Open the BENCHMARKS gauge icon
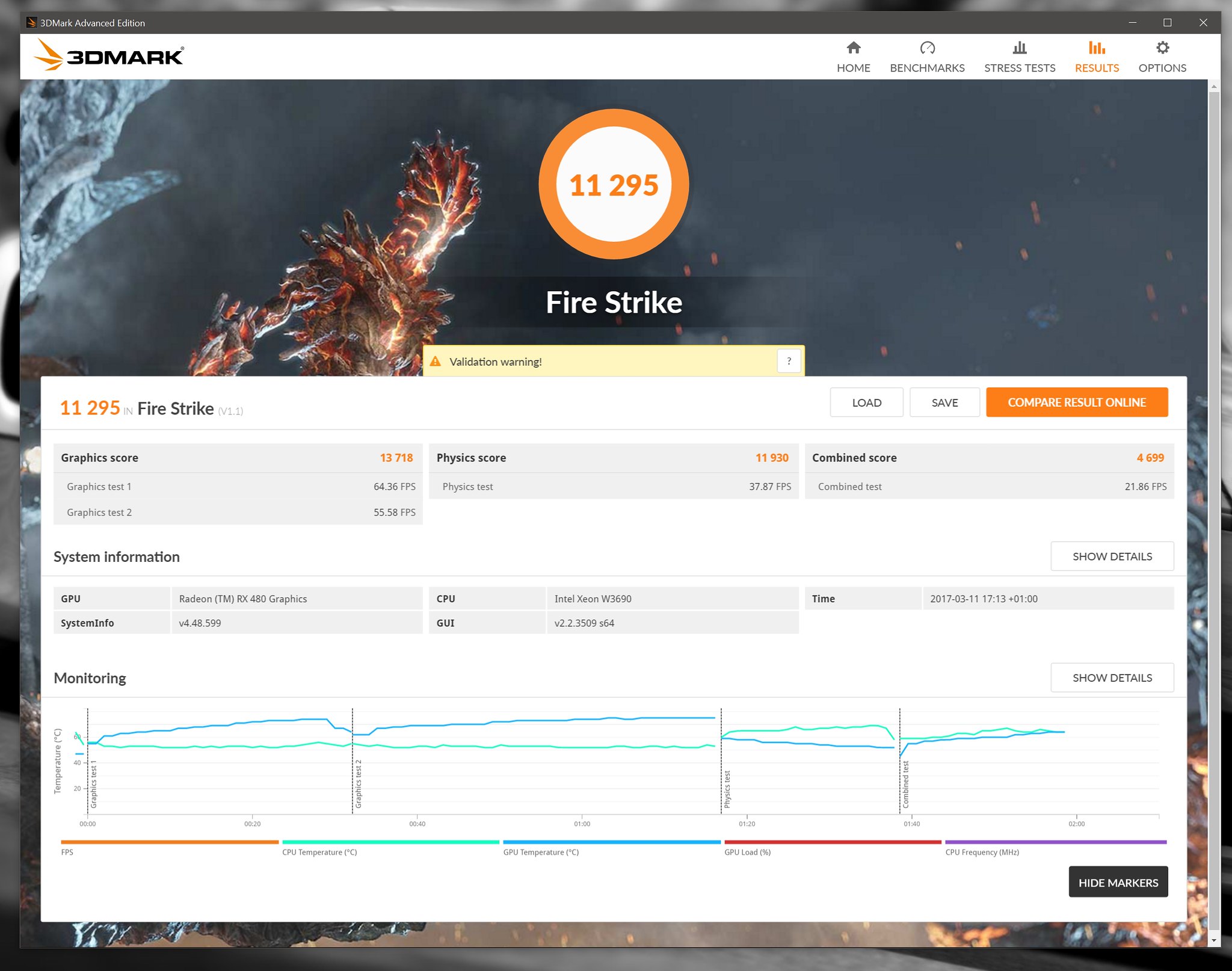1232x971 pixels. tap(927, 48)
